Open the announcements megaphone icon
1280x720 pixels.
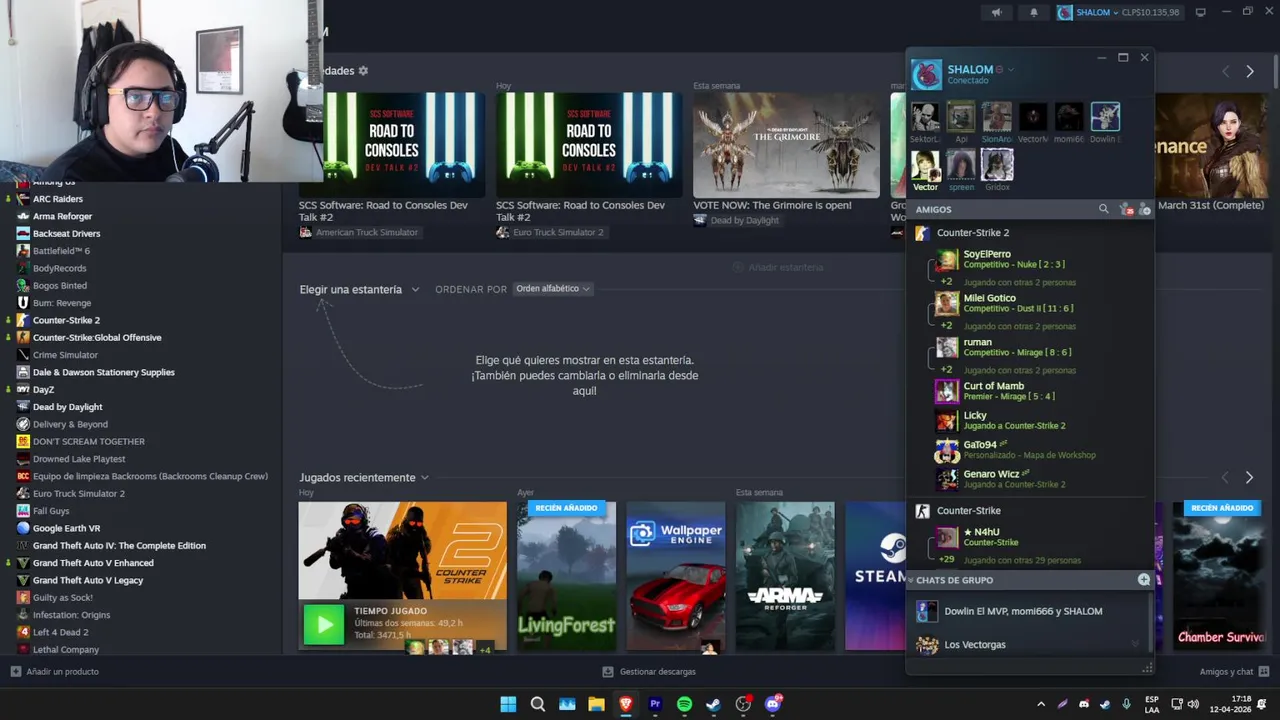click(996, 12)
